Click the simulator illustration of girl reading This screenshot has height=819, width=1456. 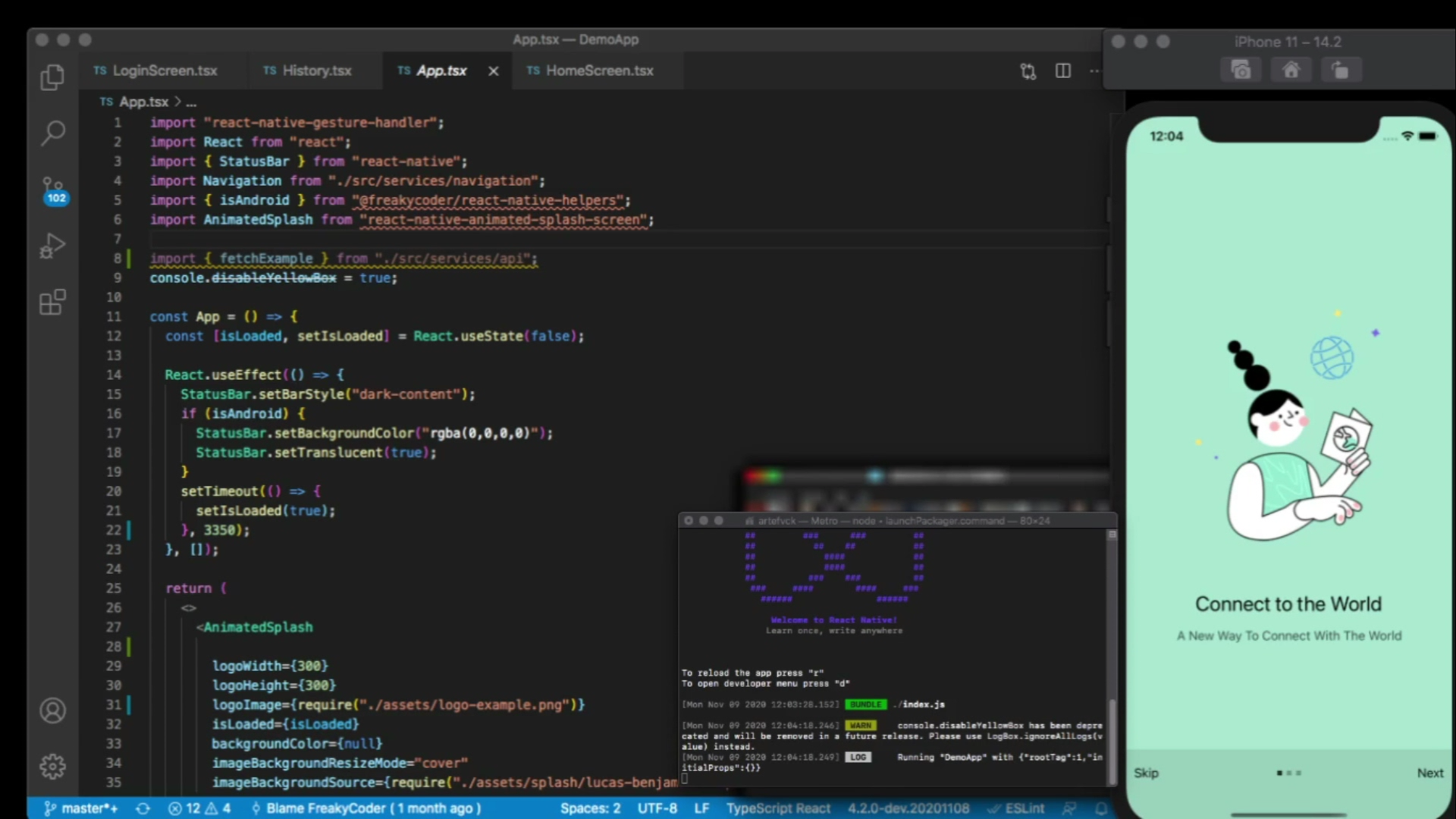tap(1299, 440)
